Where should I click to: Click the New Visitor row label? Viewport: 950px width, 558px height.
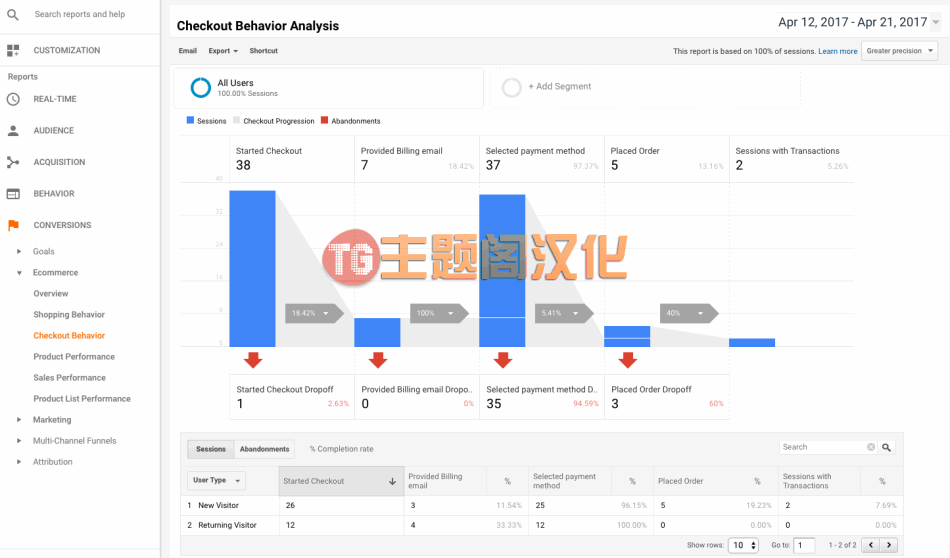[218, 505]
